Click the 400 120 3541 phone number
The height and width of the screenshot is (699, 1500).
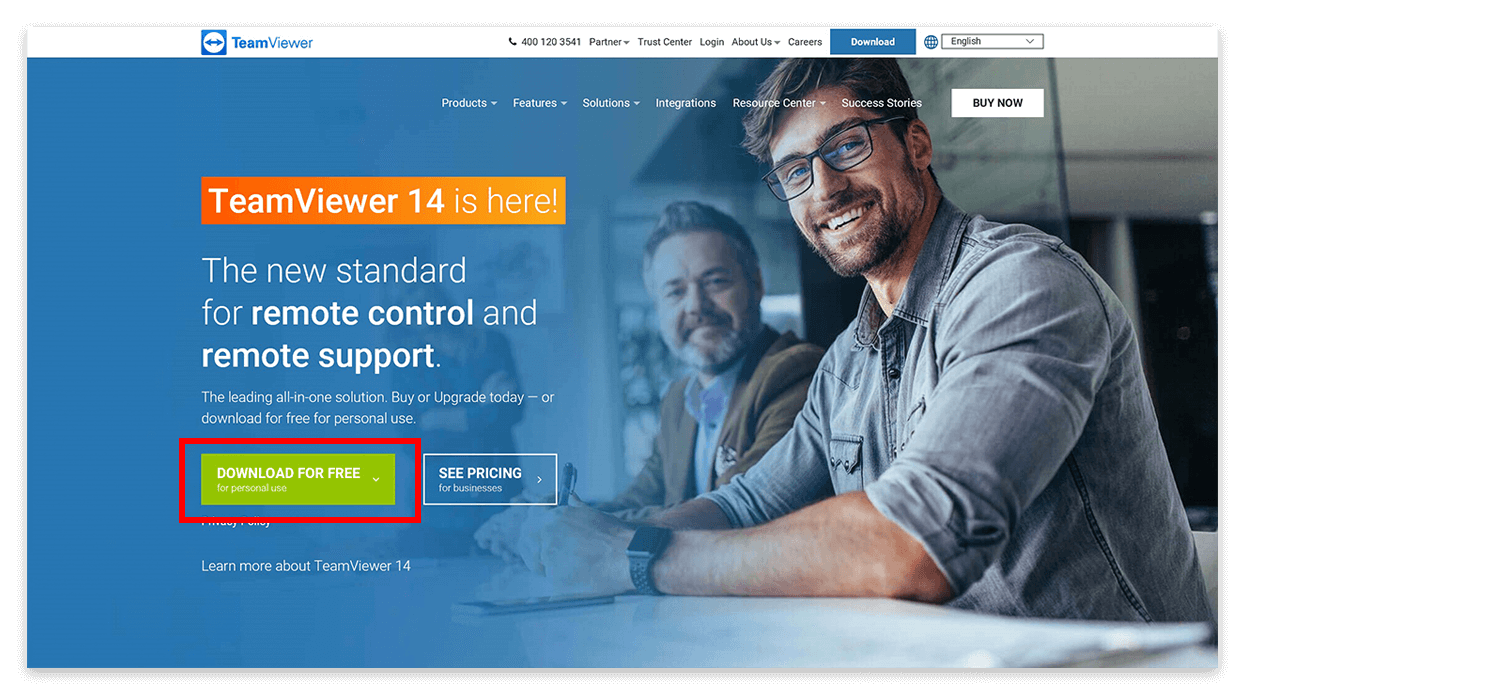pos(551,42)
